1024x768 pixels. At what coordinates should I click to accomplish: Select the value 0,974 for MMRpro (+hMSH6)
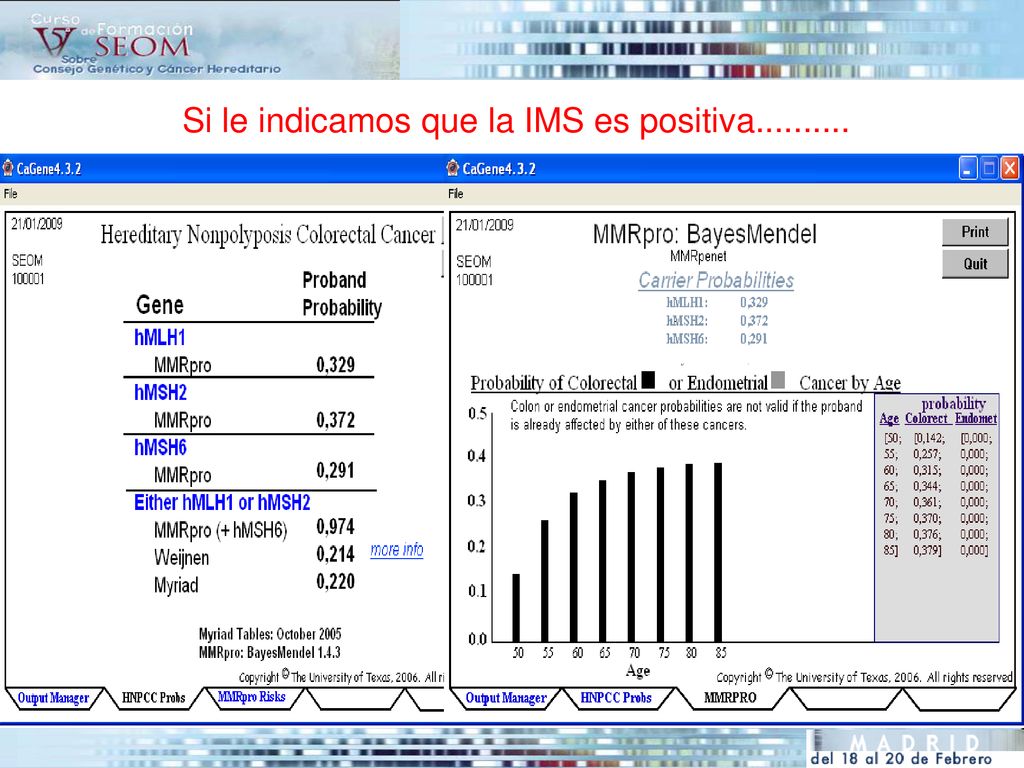336,526
